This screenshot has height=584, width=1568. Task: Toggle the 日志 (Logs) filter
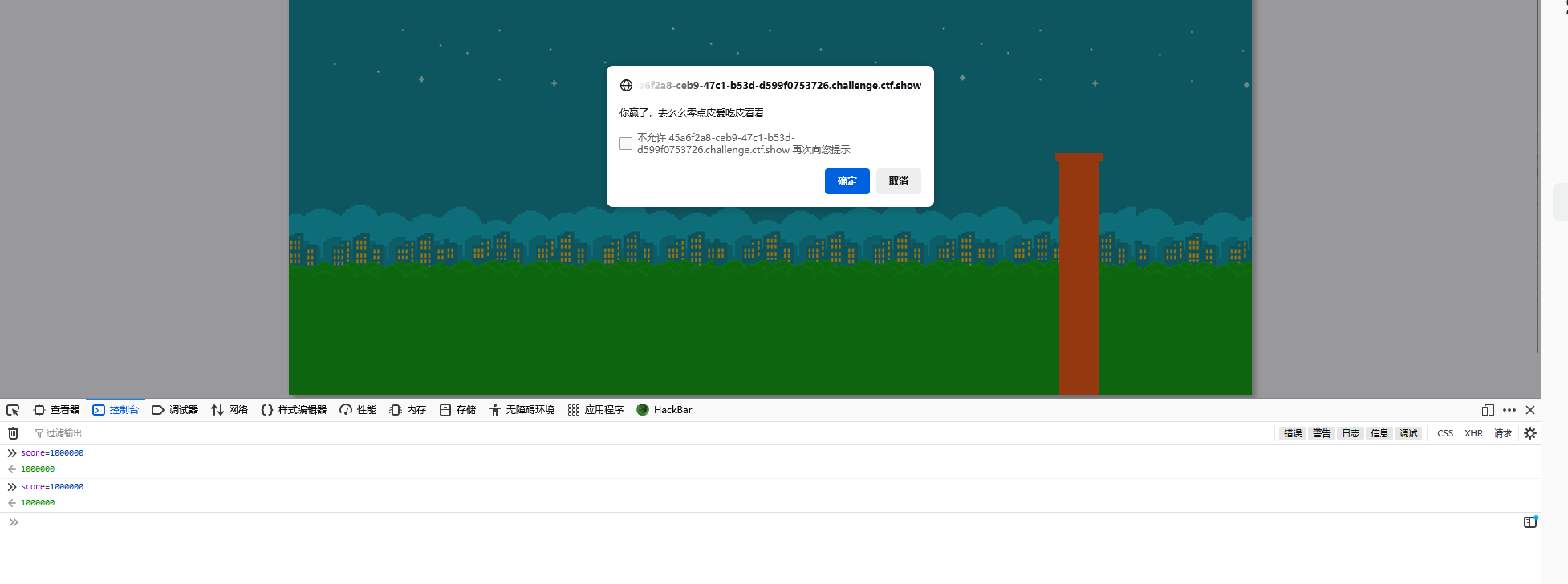tap(1351, 433)
